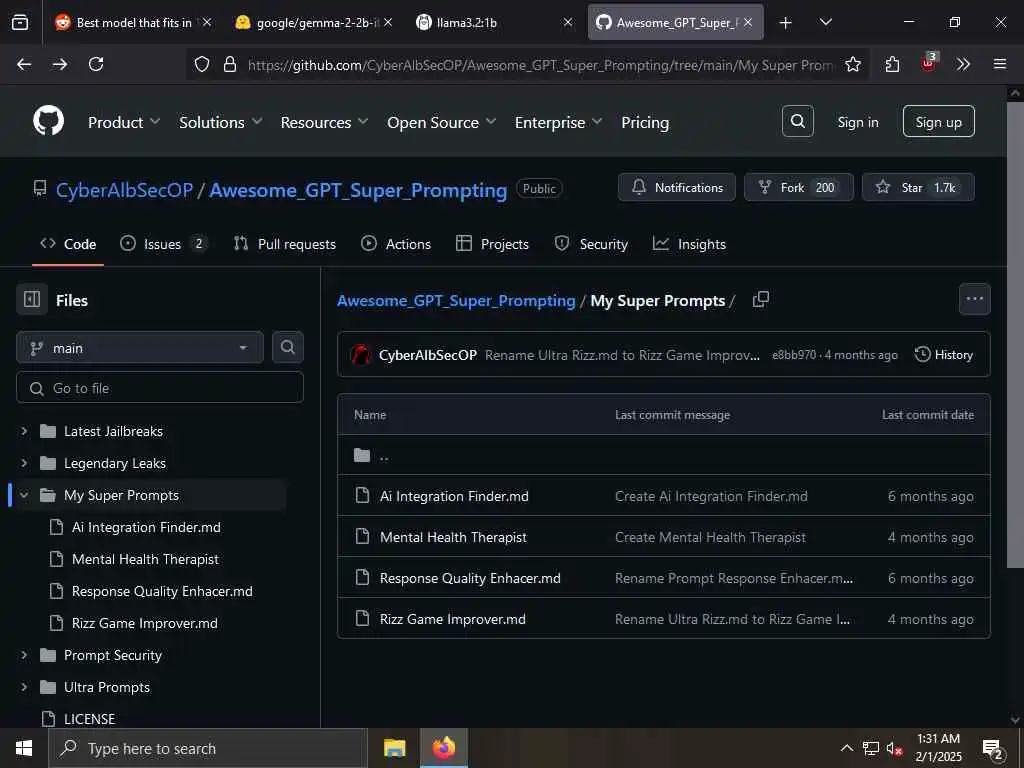Click the muted volume speaker tray icon
This screenshot has height=768, width=1024.
coord(894,748)
